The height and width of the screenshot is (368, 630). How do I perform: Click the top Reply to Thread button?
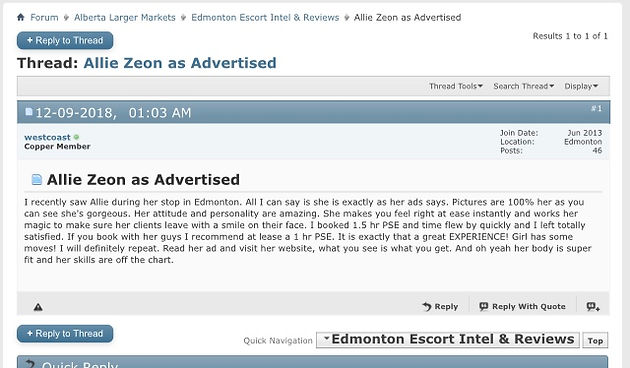(x=65, y=41)
